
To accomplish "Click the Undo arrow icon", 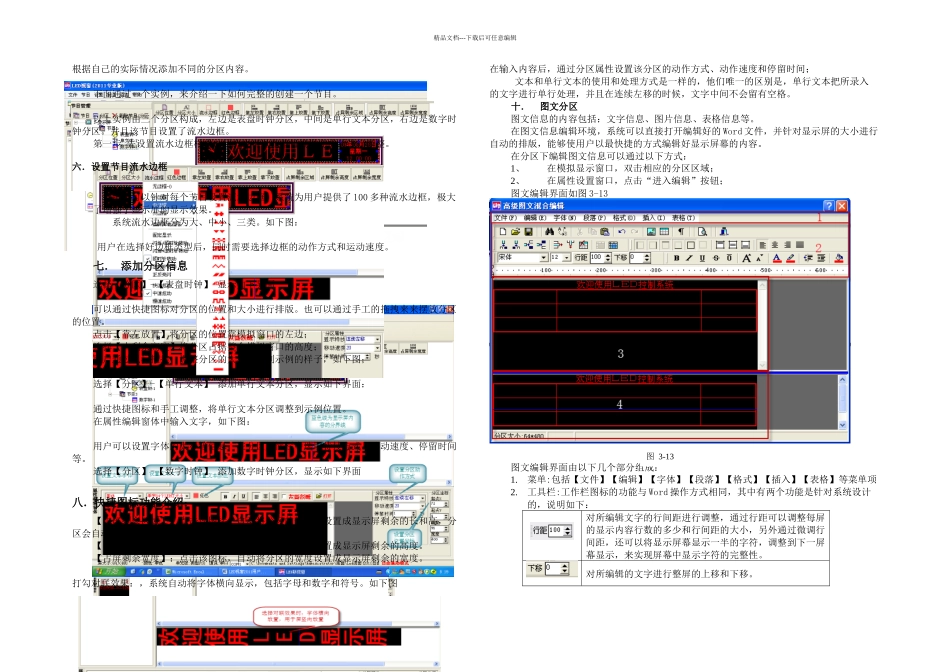I will click(622, 231).
